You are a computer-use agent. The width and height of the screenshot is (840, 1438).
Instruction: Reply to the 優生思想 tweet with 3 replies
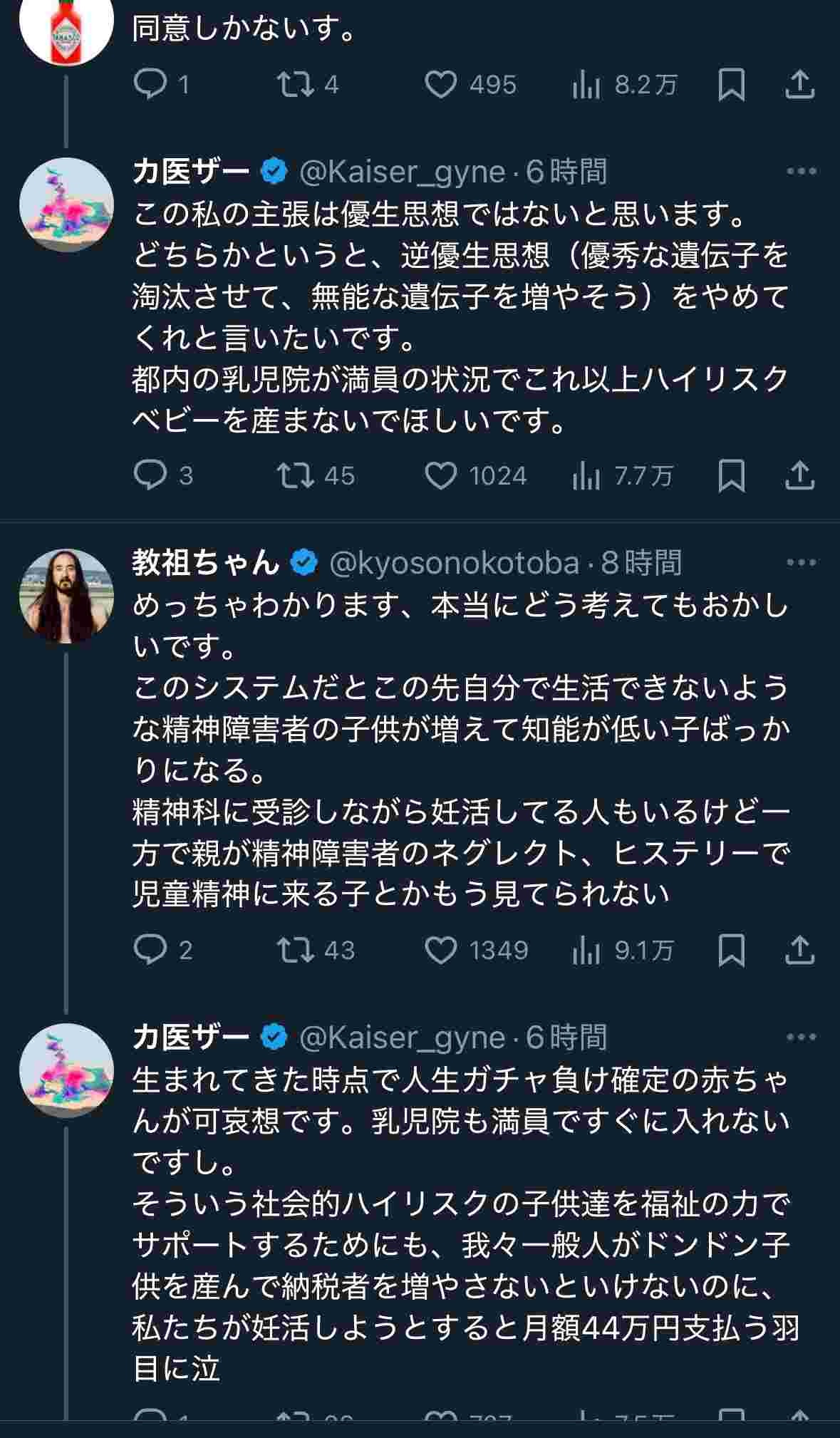(x=150, y=475)
